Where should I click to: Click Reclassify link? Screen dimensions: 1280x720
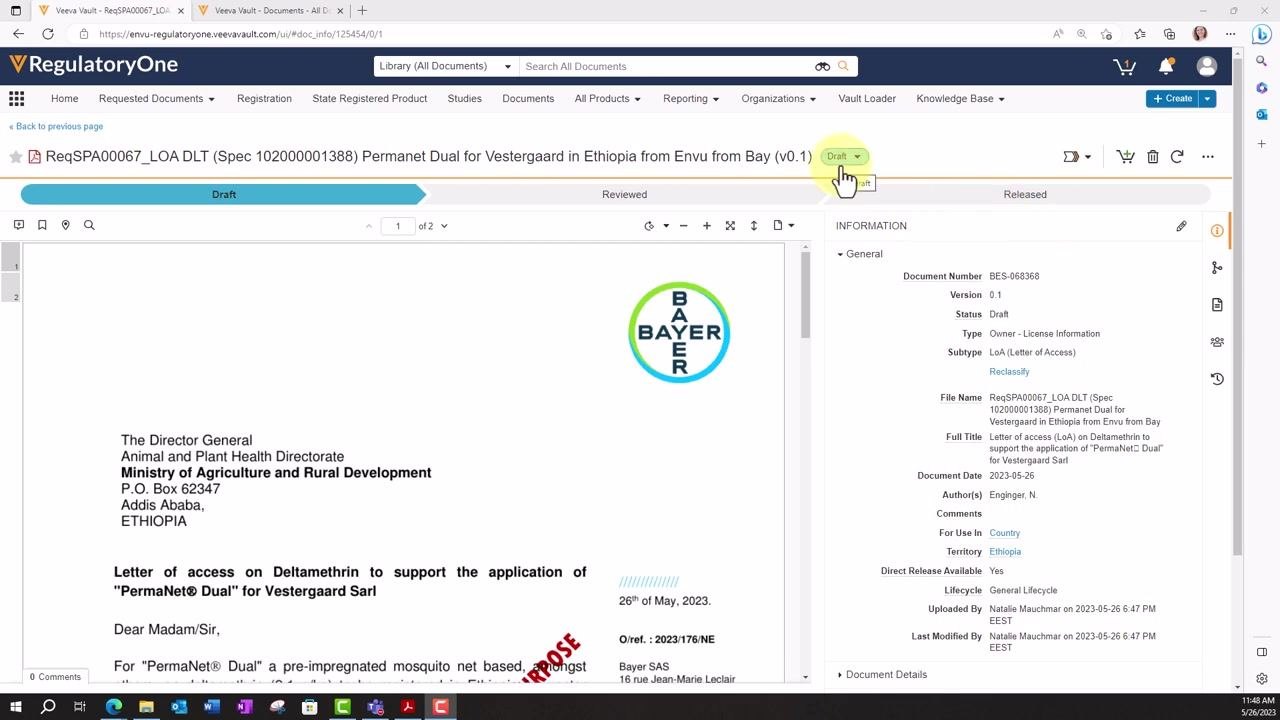pos(1009,372)
